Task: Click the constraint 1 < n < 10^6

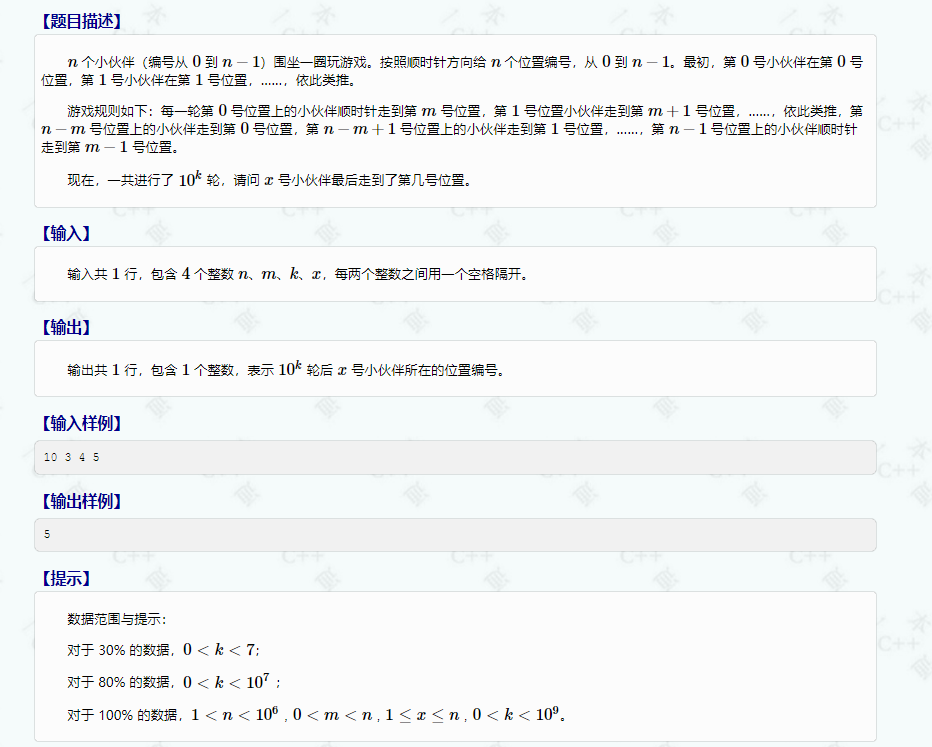Action: click(x=234, y=713)
